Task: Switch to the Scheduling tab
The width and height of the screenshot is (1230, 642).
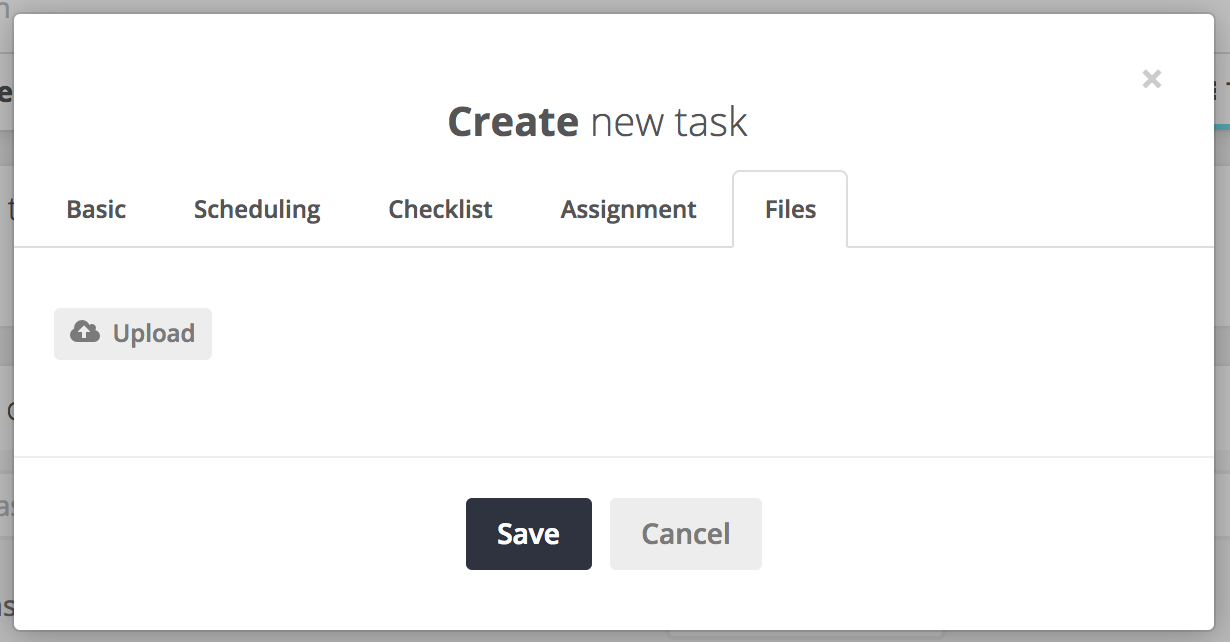Action: tap(257, 209)
